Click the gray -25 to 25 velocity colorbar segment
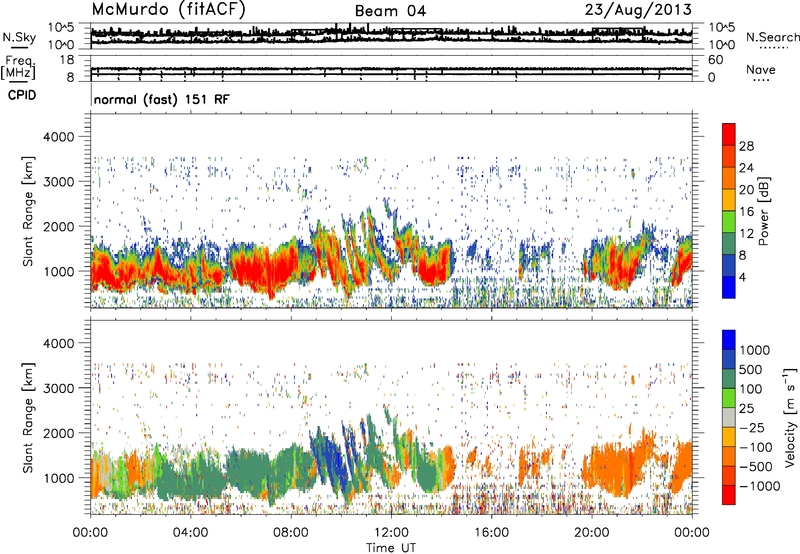800x554 pixels. point(729,417)
